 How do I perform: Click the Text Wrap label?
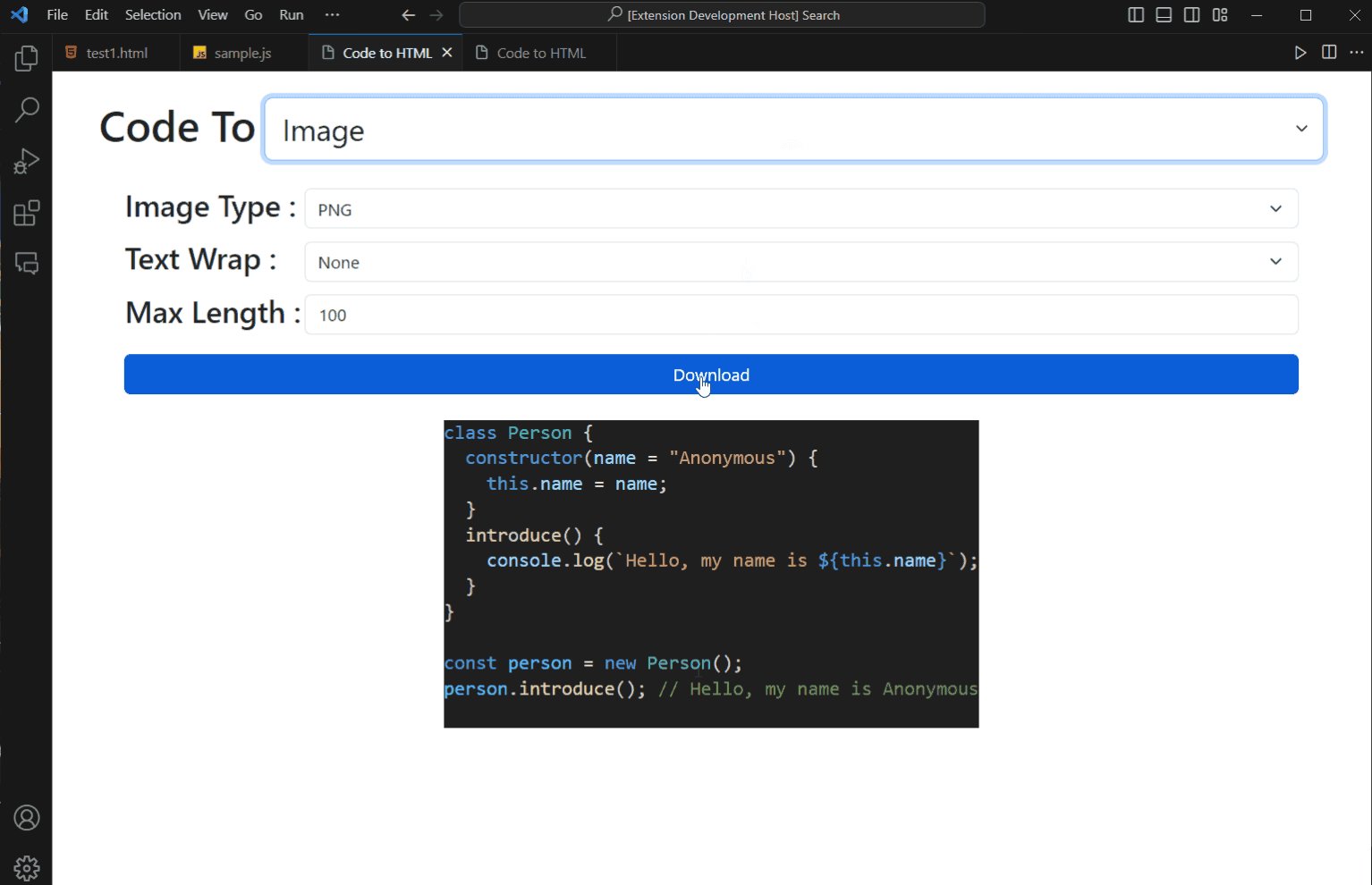tap(201, 260)
